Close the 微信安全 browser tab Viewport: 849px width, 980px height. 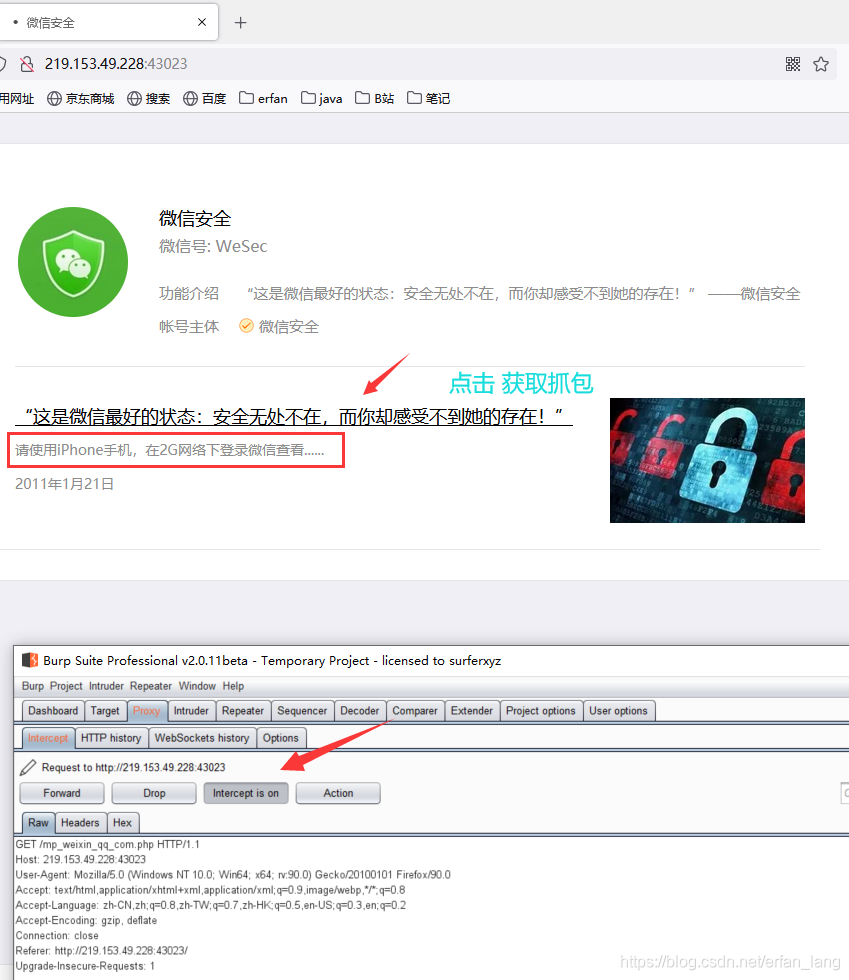pyautogui.click(x=201, y=22)
